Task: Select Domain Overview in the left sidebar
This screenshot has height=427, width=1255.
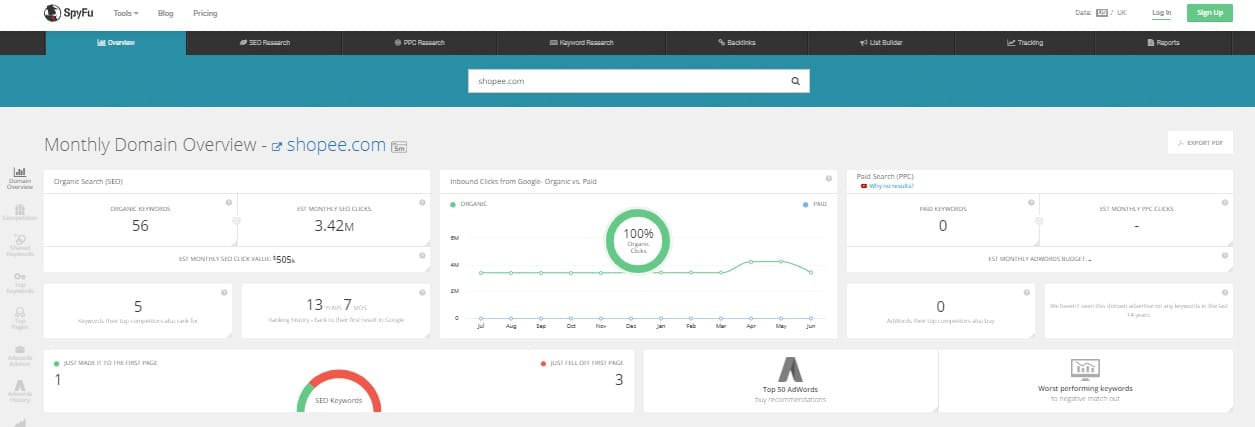Action: tap(20, 178)
